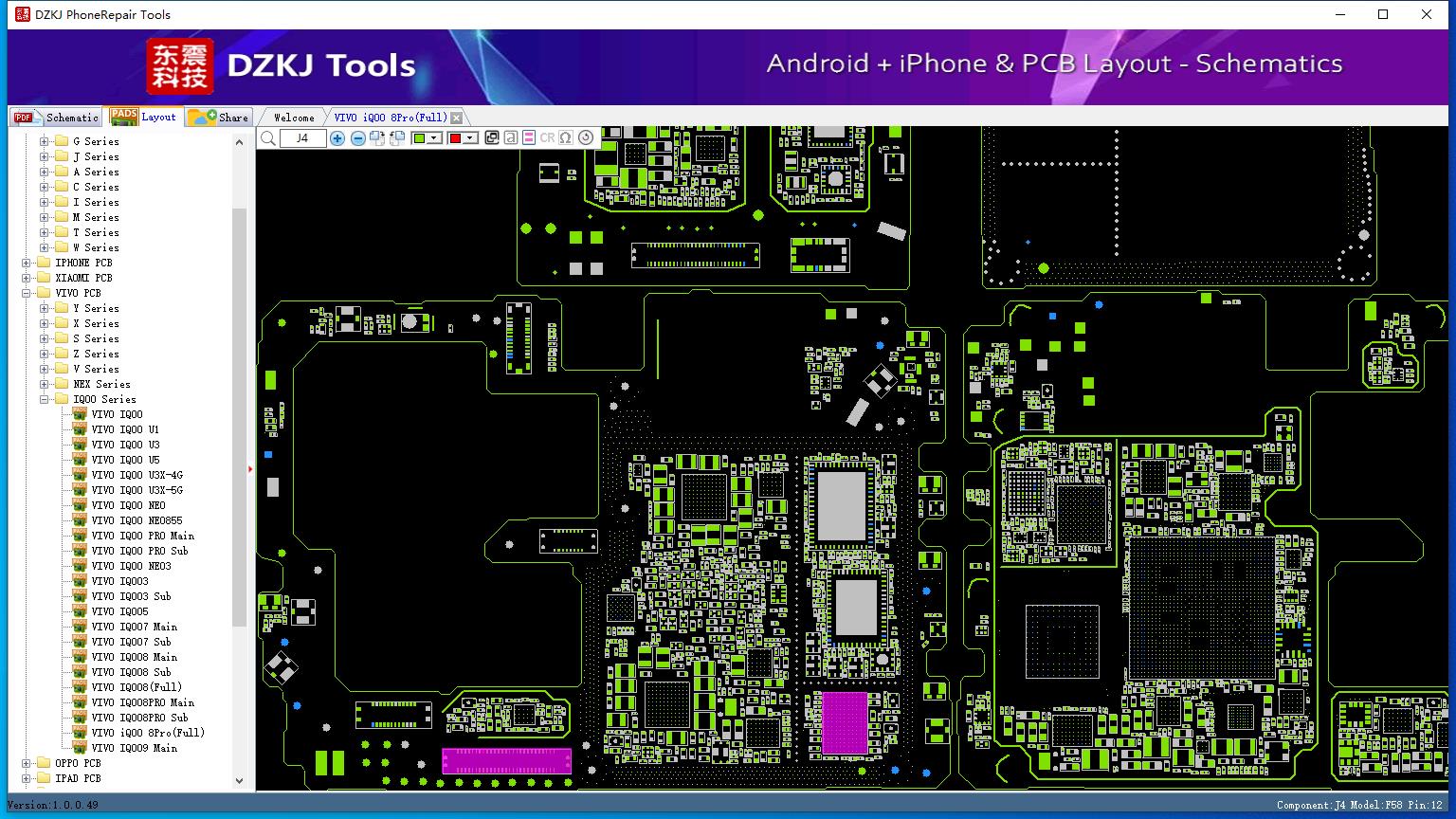
Task: Select VIVO IQOO3 Sub in the tree
Action: pyautogui.click(x=131, y=596)
